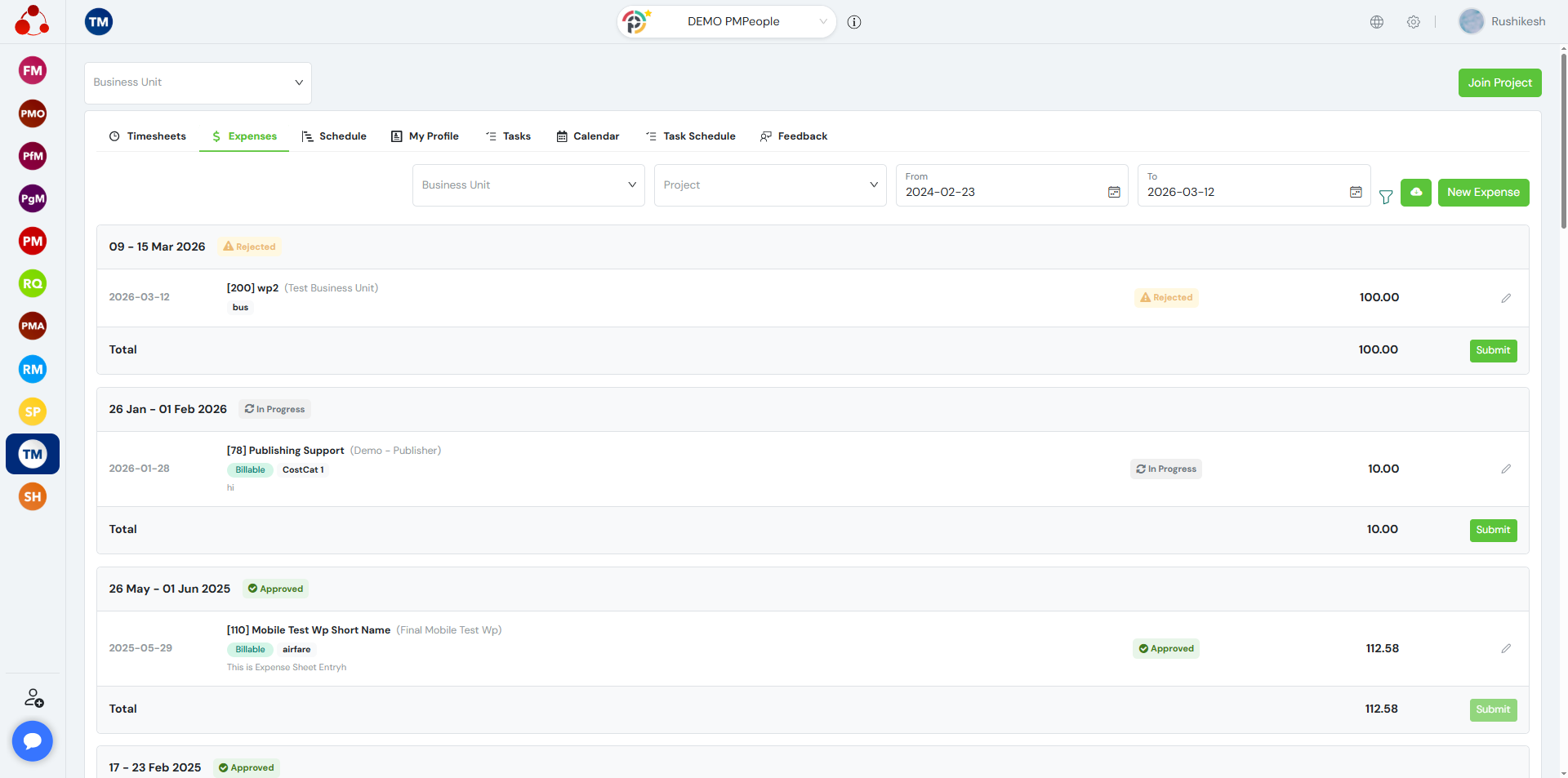
Task: Open the language globe icon
Action: click(1377, 22)
